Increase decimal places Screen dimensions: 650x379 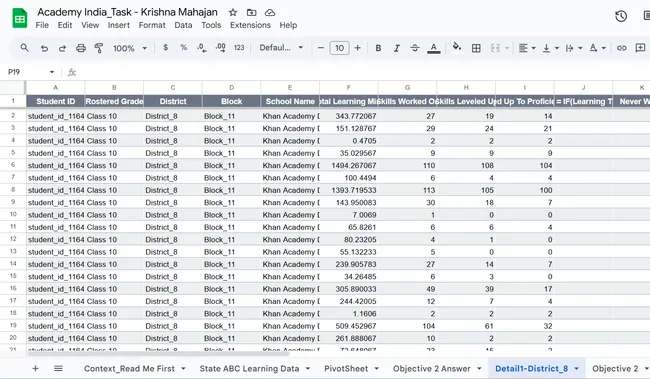click(221, 48)
